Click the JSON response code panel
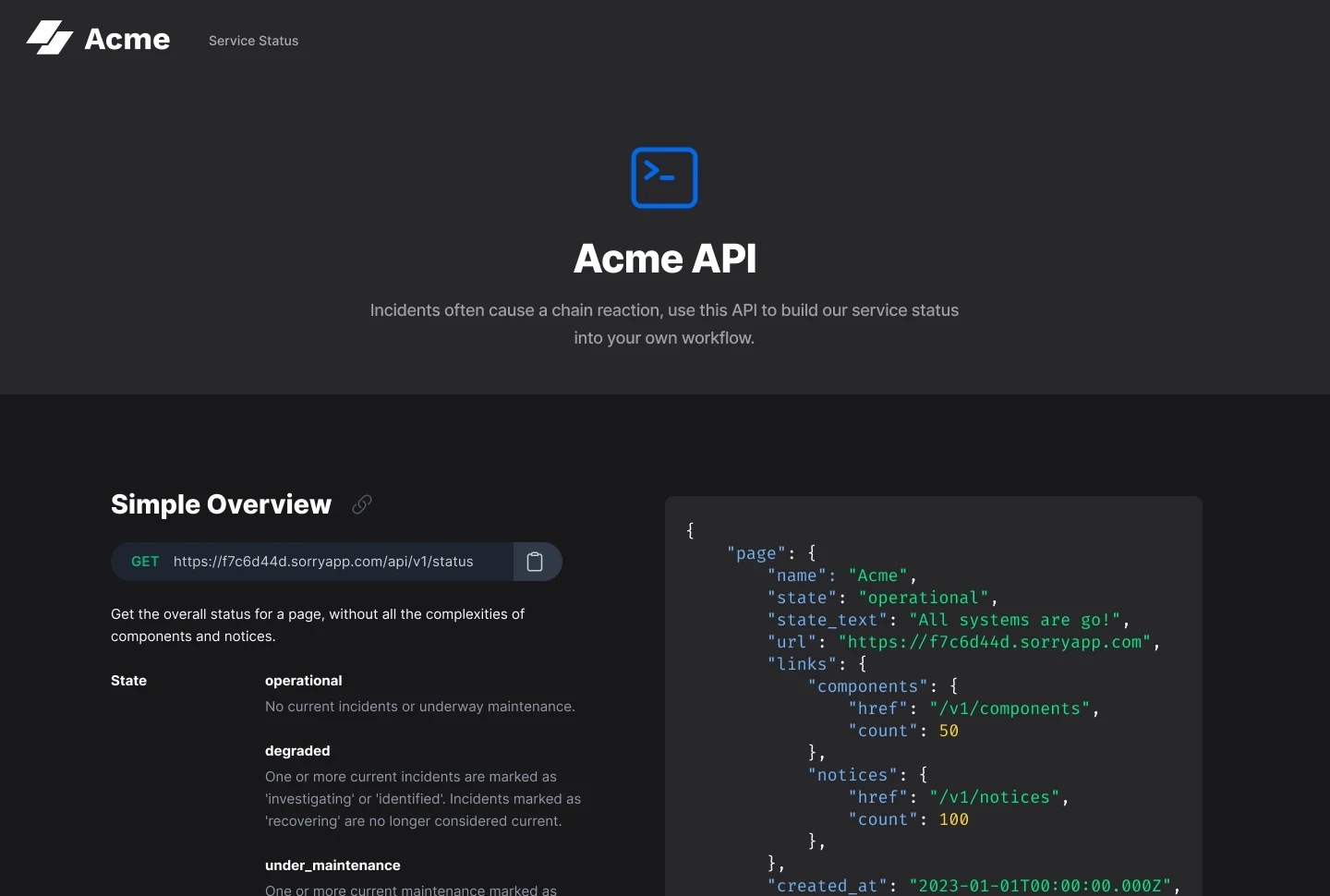 pos(934,693)
